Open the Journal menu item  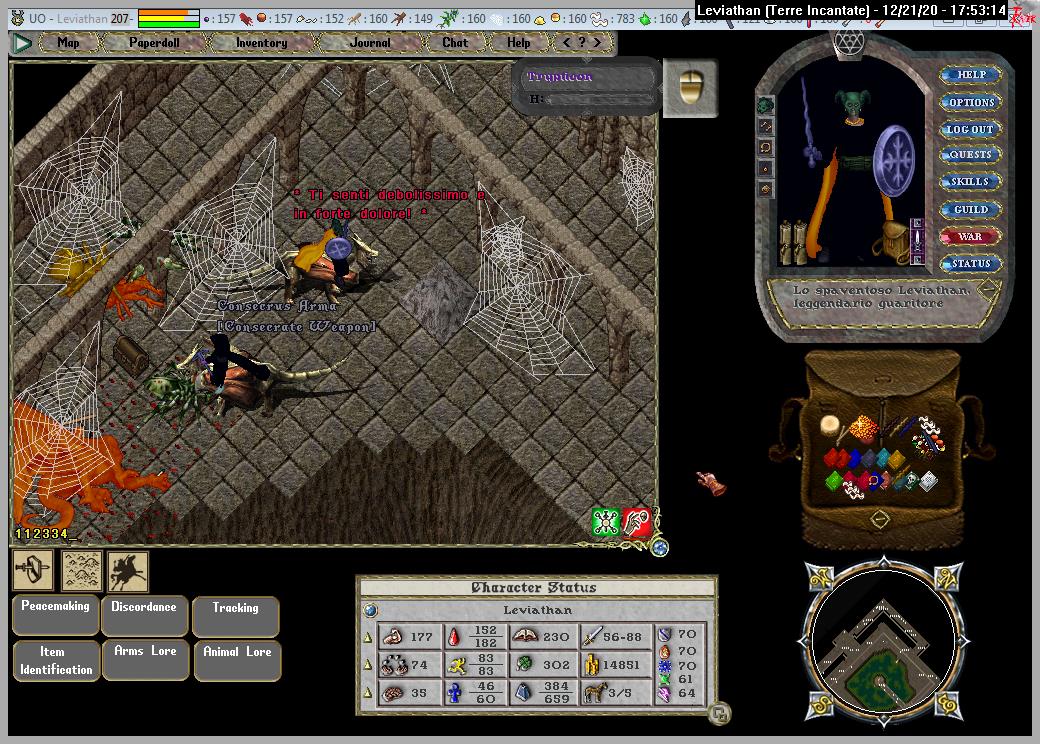pyautogui.click(x=370, y=42)
